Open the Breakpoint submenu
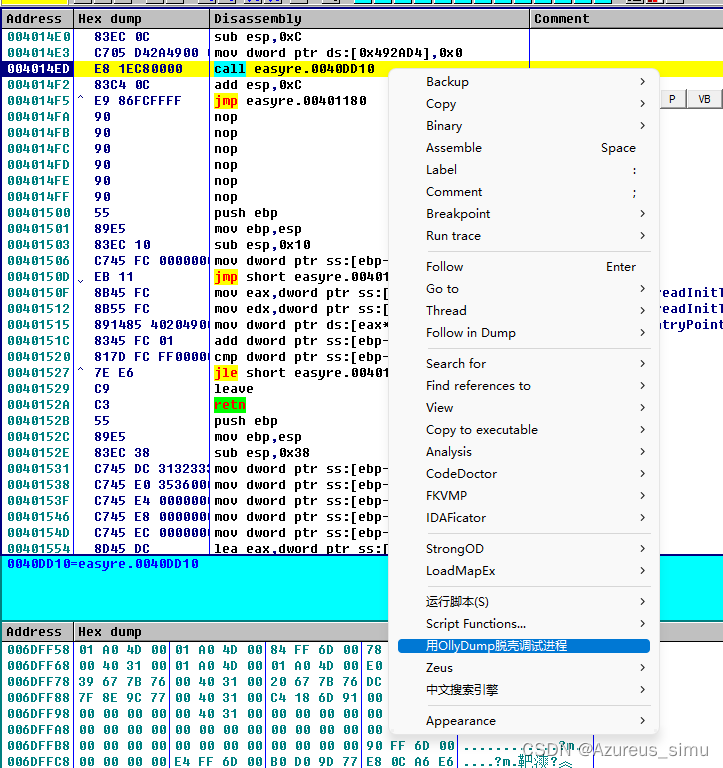Screen dimensions: 723x768 coord(524,214)
